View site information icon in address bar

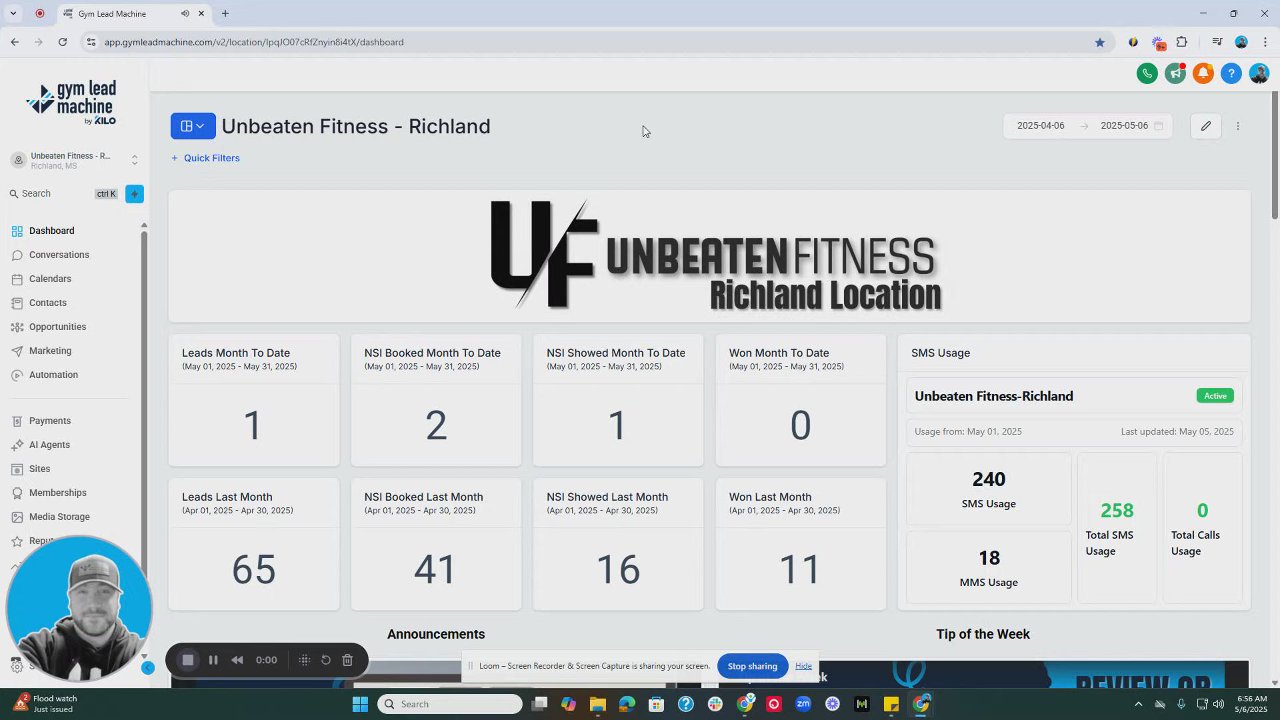[x=91, y=42]
